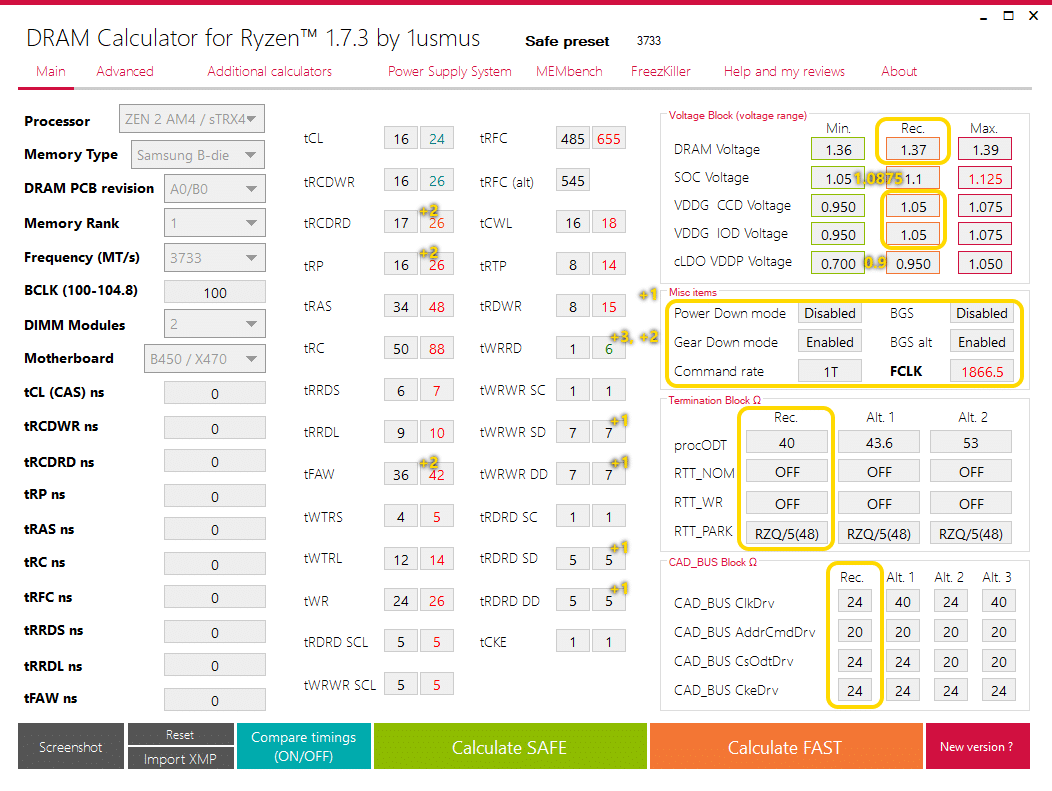Click the Safe preset label
This screenshot has height=791, width=1052.
[x=567, y=41]
